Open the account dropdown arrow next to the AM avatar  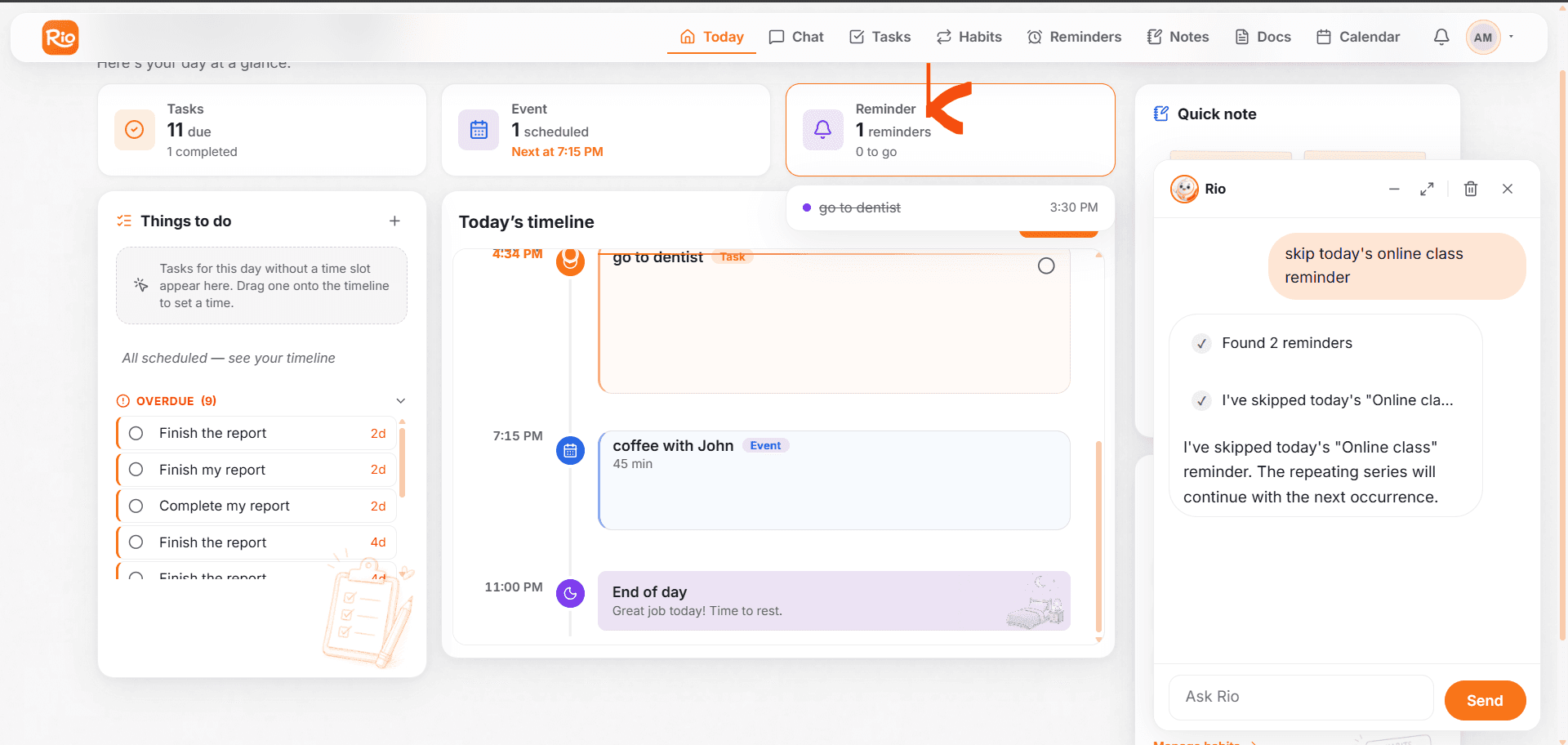click(x=1512, y=37)
